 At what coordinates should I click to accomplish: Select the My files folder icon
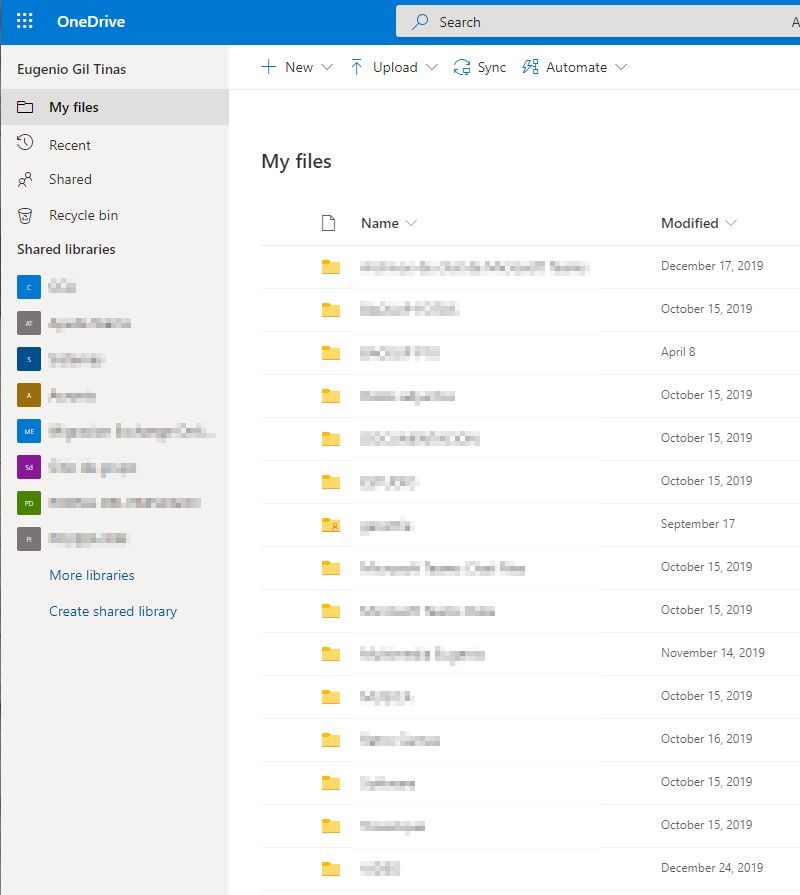pos(27,108)
